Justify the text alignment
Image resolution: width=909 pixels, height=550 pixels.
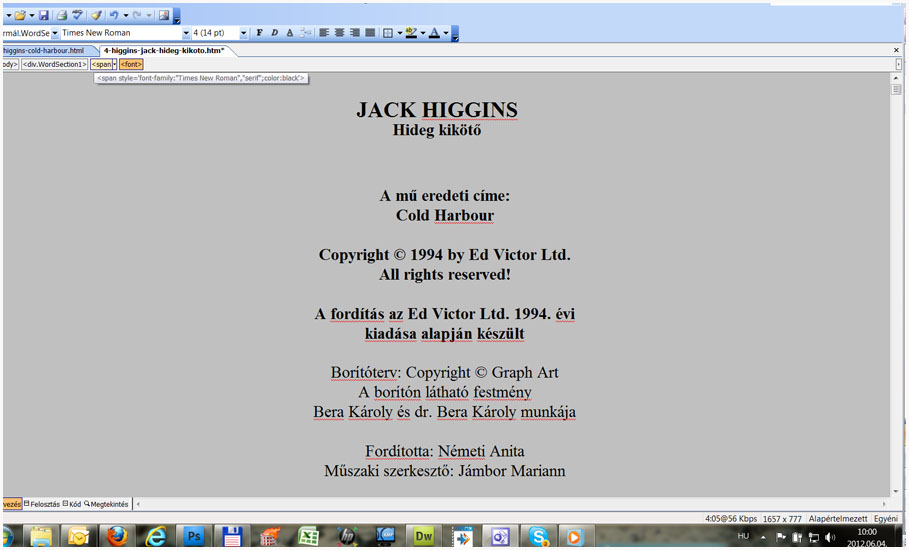coord(370,33)
